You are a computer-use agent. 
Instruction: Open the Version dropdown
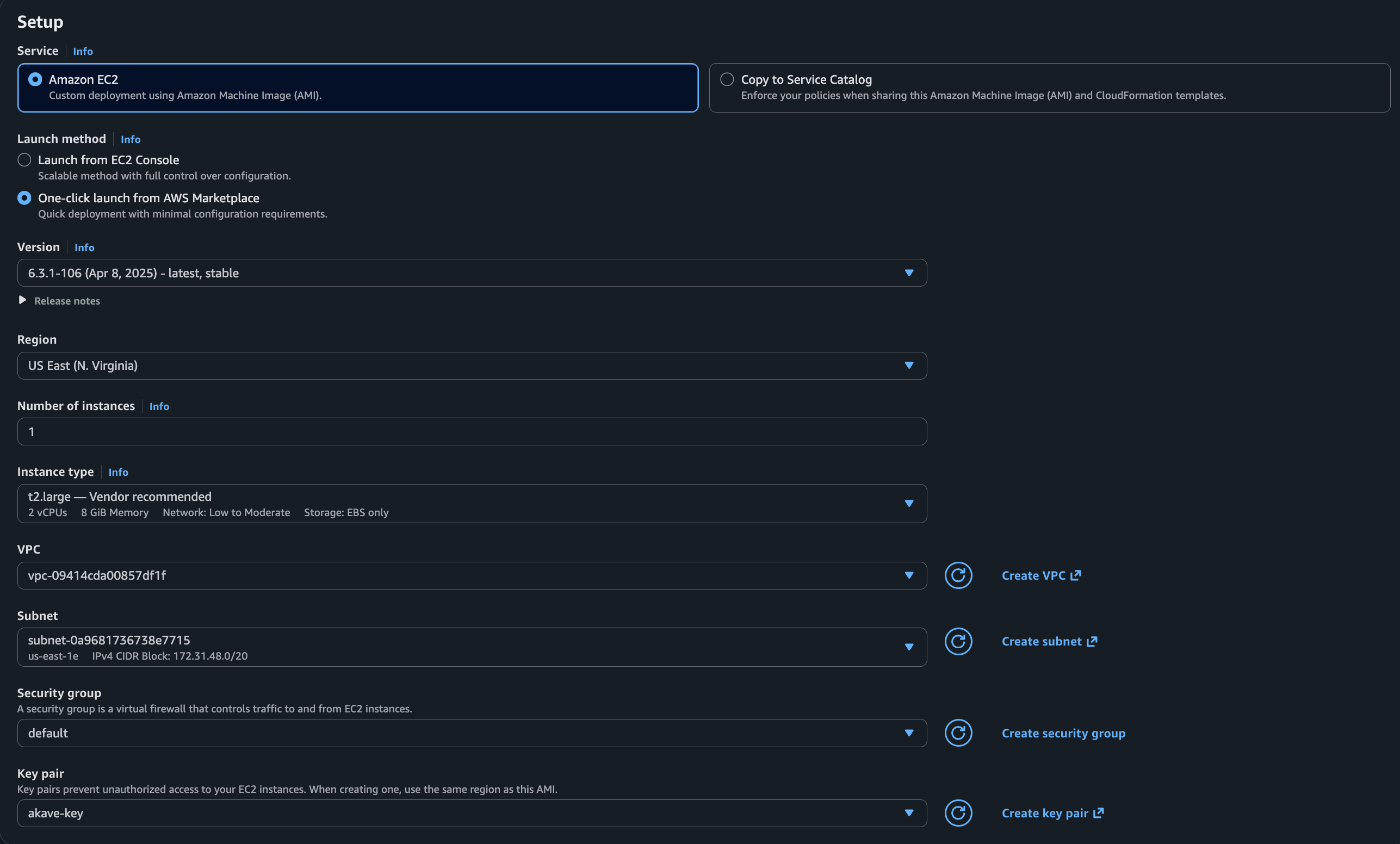[472, 273]
